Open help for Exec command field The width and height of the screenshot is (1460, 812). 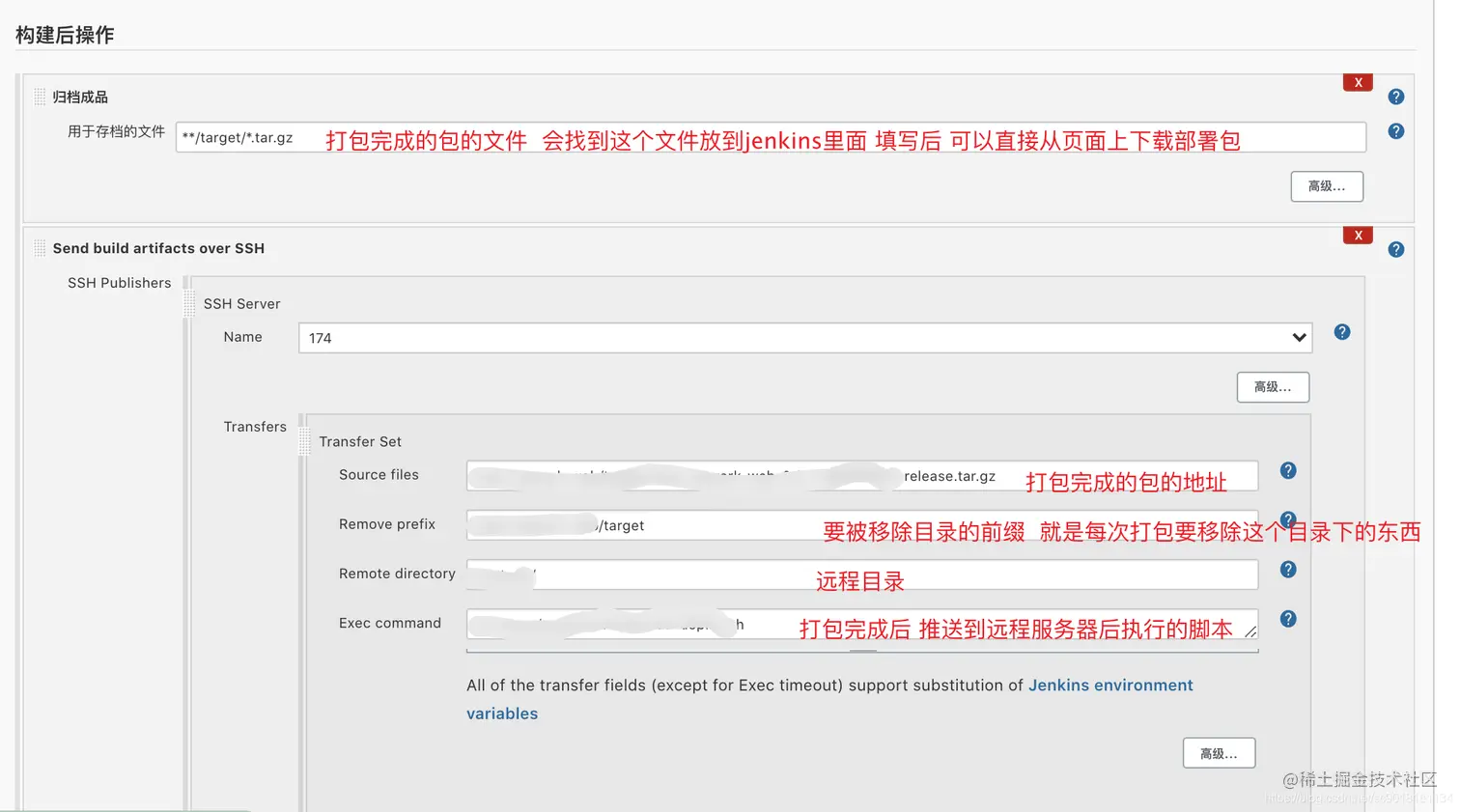pyautogui.click(x=1287, y=619)
